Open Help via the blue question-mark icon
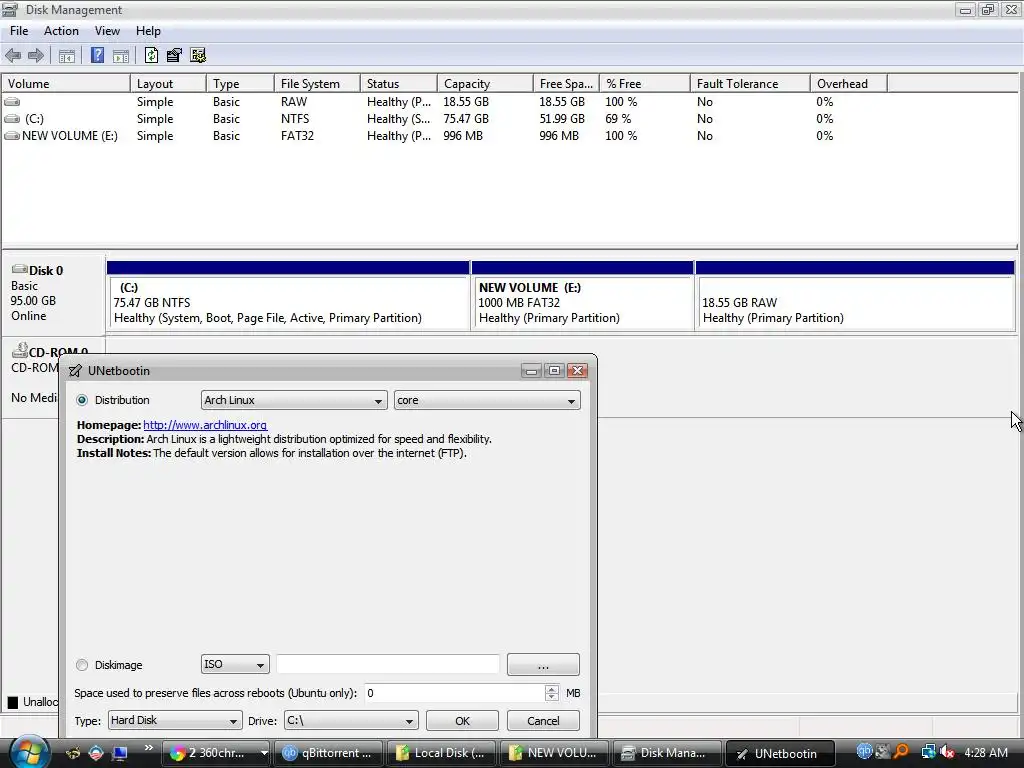Image resolution: width=1024 pixels, height=768 pixels. click(97, 56)
